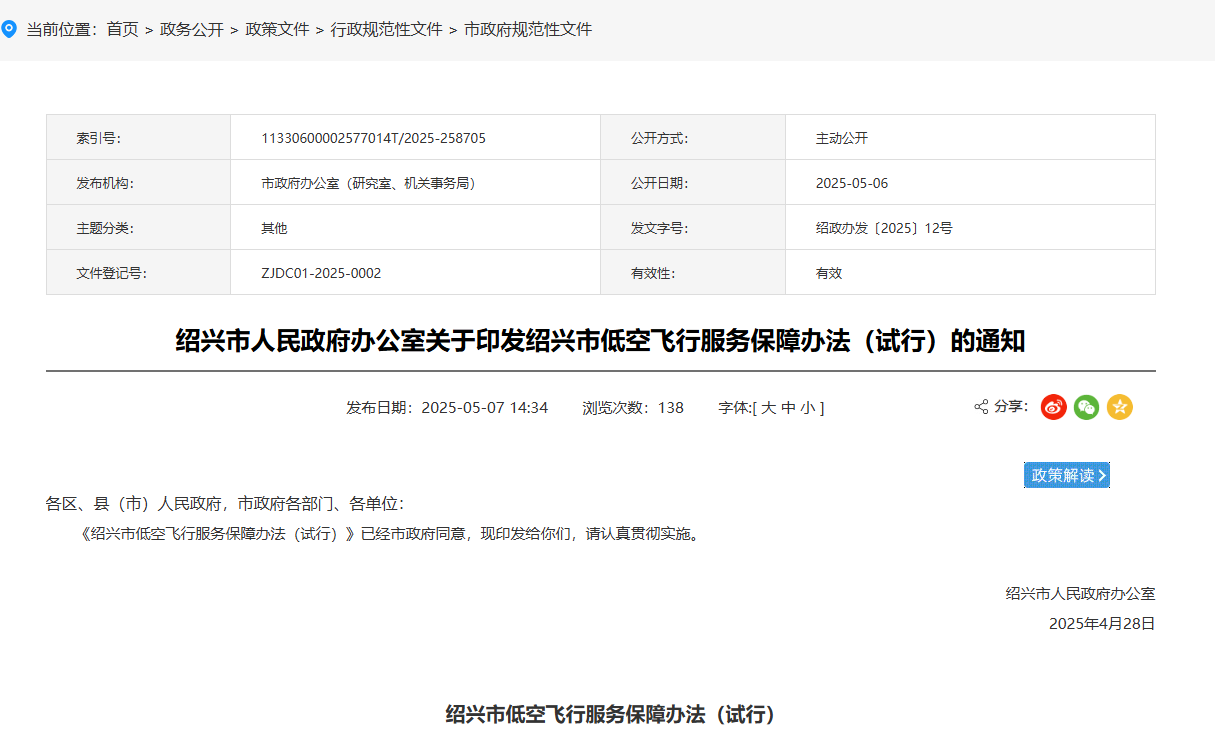This screenshot has width=1215, height=738.
Task: Open 政务公开 breadcrumb link
Action: (192, 30)
